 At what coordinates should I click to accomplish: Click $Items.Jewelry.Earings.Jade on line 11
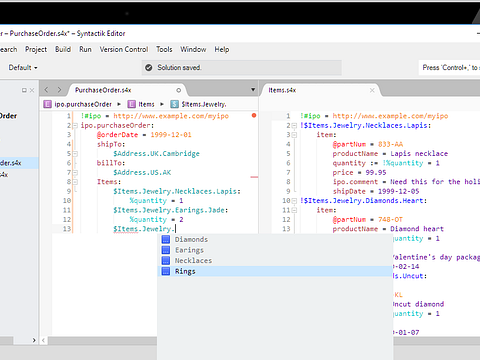point(170,210)
